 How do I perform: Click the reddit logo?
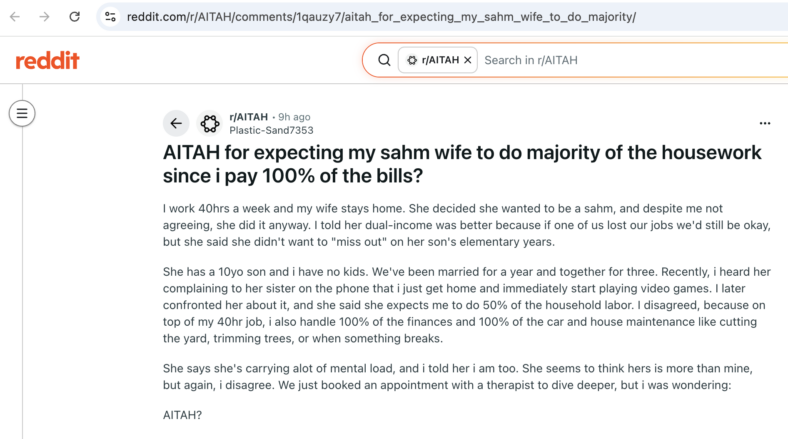(47, 60)
